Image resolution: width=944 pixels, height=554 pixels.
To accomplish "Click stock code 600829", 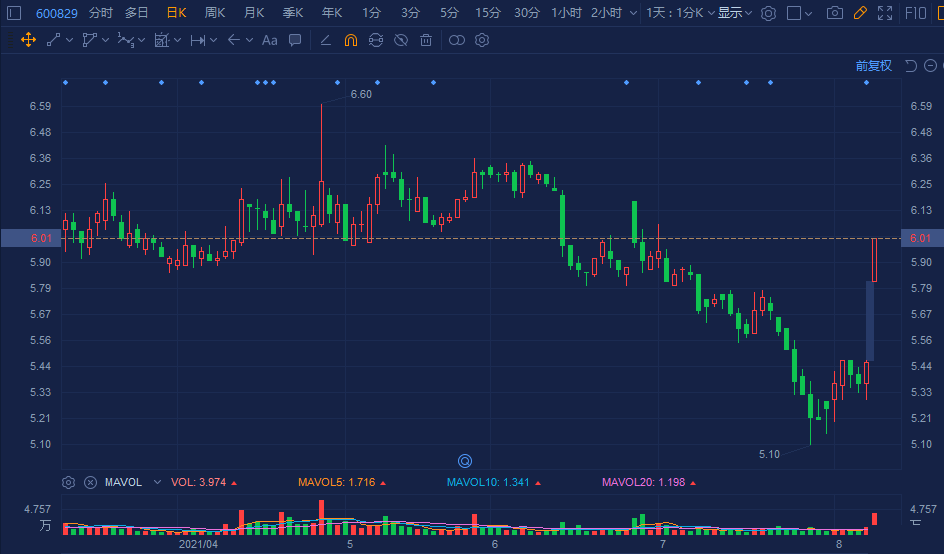I will (57, 13).
